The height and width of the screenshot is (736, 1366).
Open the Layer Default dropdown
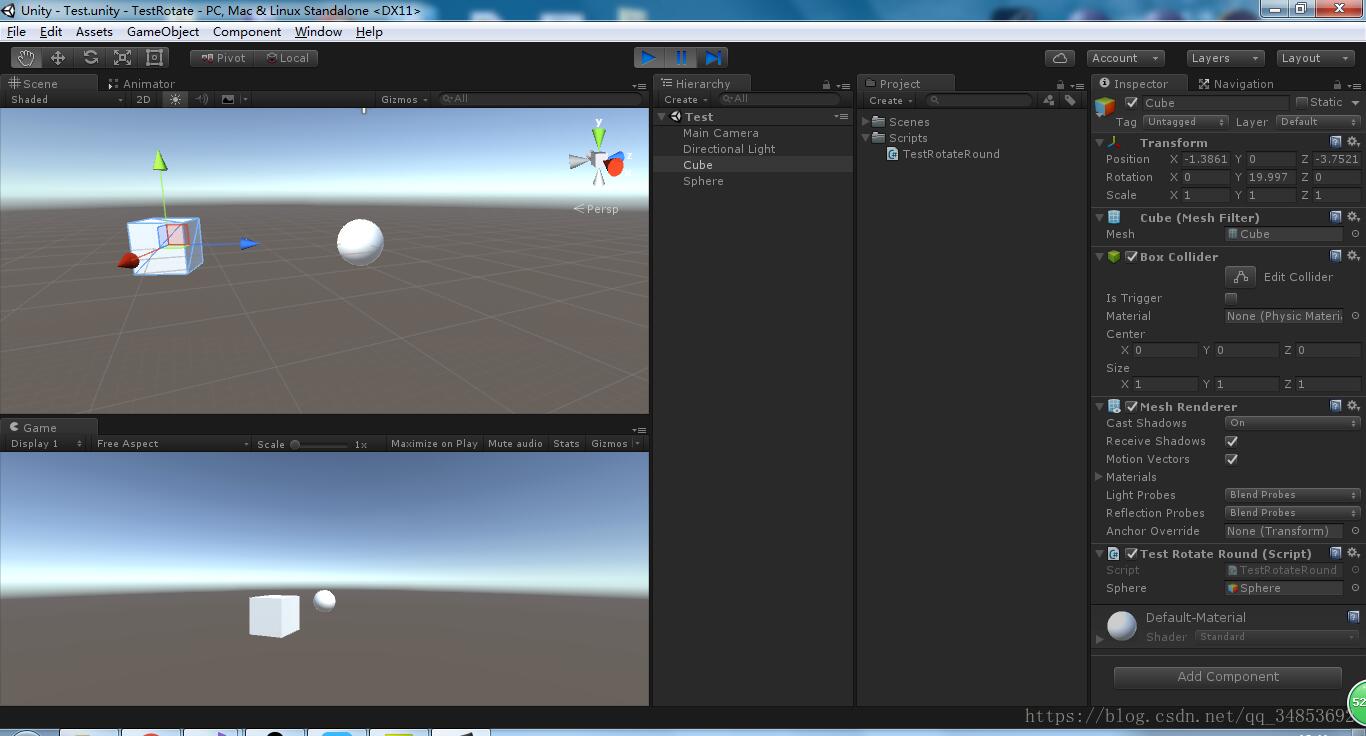coord(1316,122)
